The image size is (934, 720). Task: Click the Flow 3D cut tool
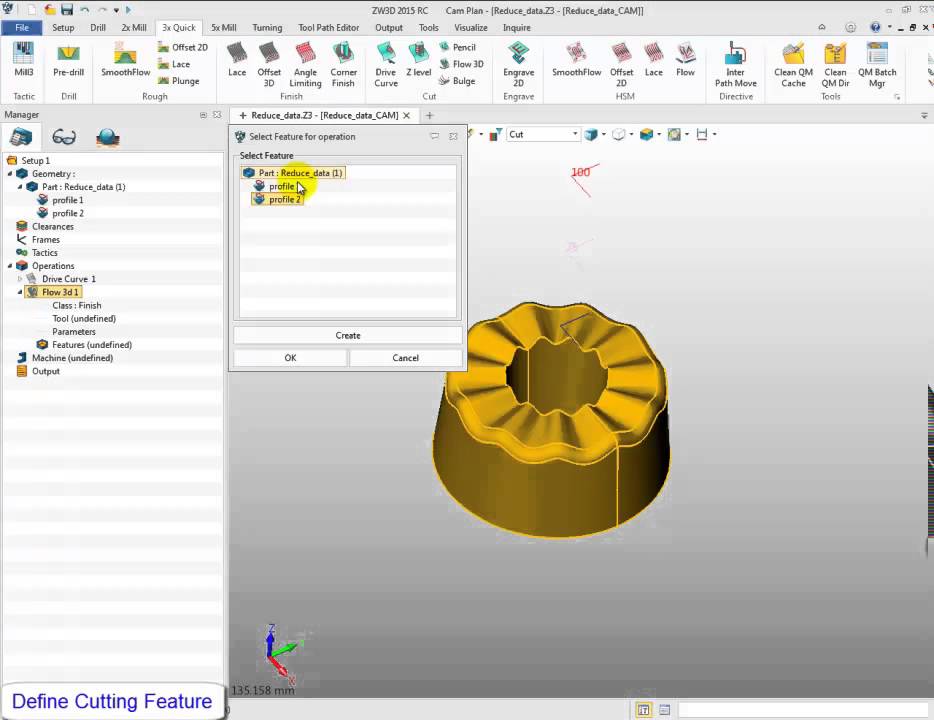pyautogui.click(x=462, y=64)
